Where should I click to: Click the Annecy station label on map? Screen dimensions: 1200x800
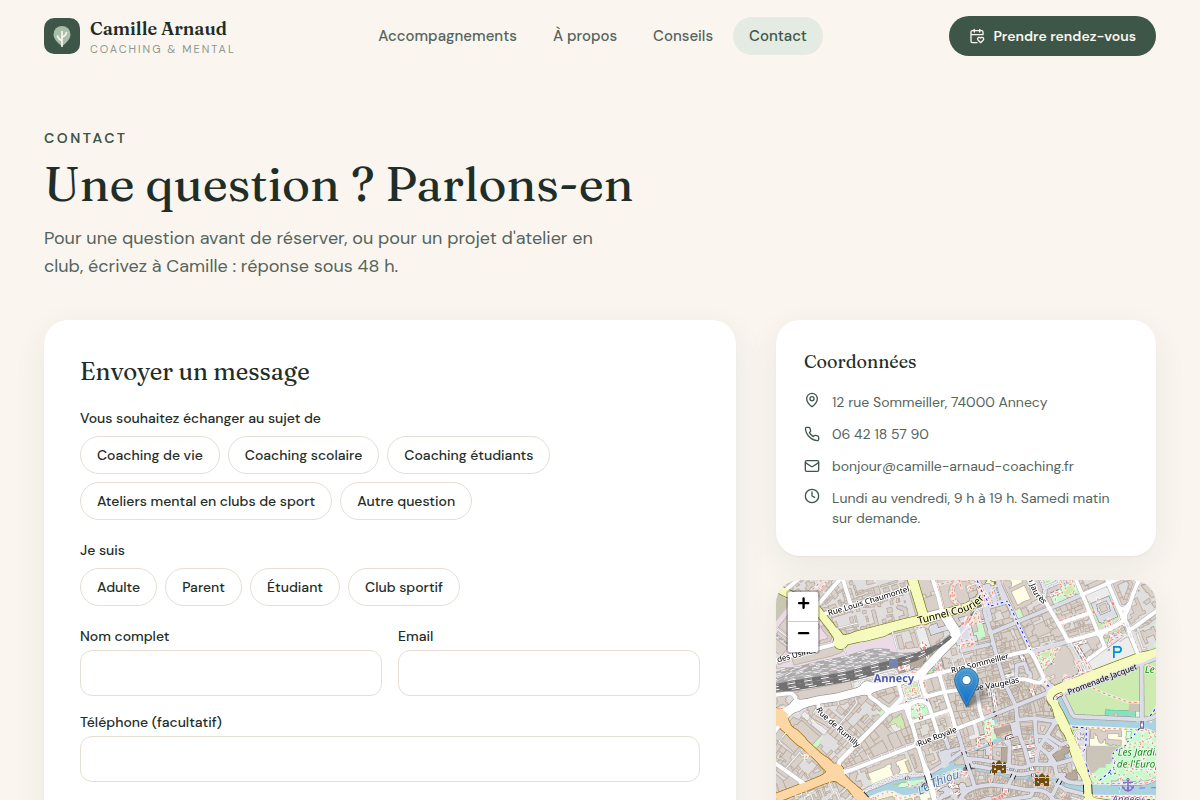894,678
